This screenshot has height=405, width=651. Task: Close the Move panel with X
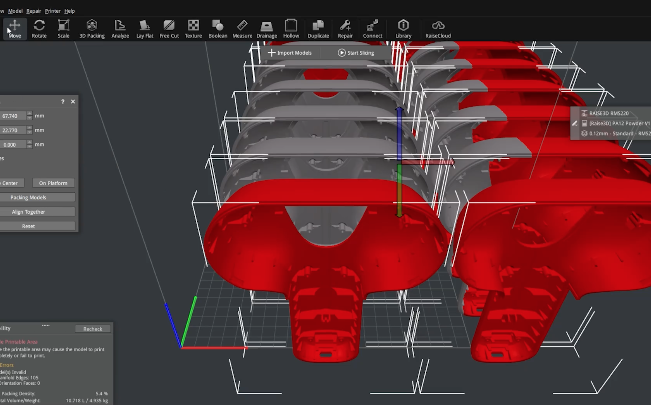click(74, 101)
